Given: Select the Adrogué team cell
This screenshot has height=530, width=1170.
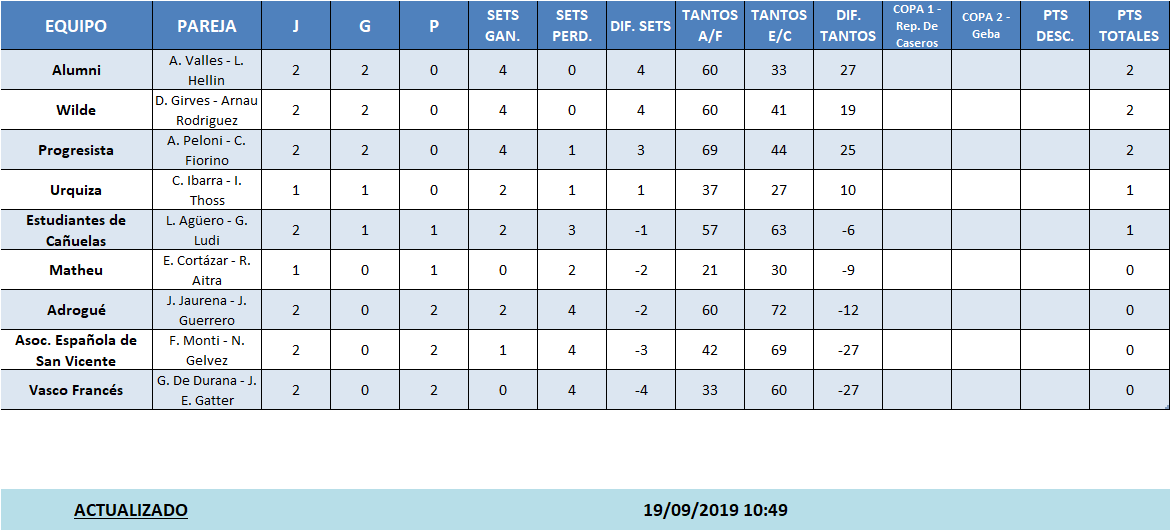Looking at the screenshot, I should 76,310.
